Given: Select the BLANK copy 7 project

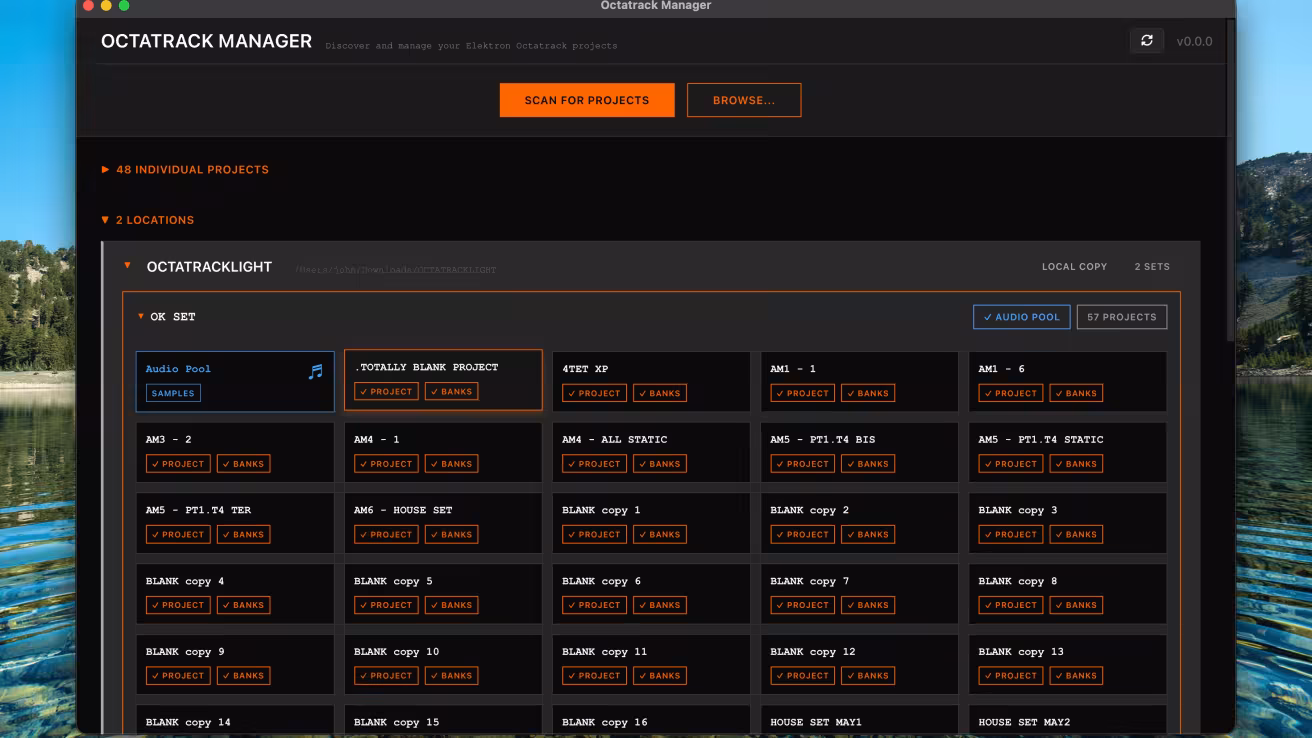Looking at the screenshot, I should pos(859,594).
